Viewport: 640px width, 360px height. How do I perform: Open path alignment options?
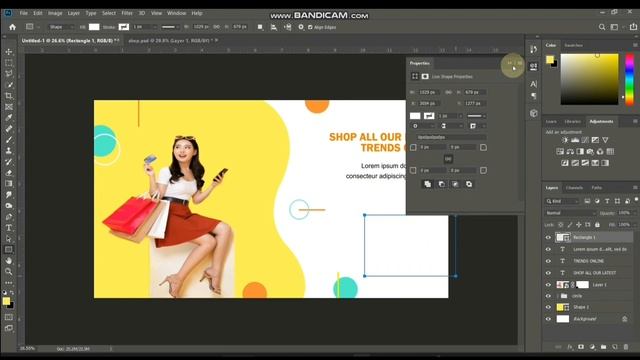point(274,27)
